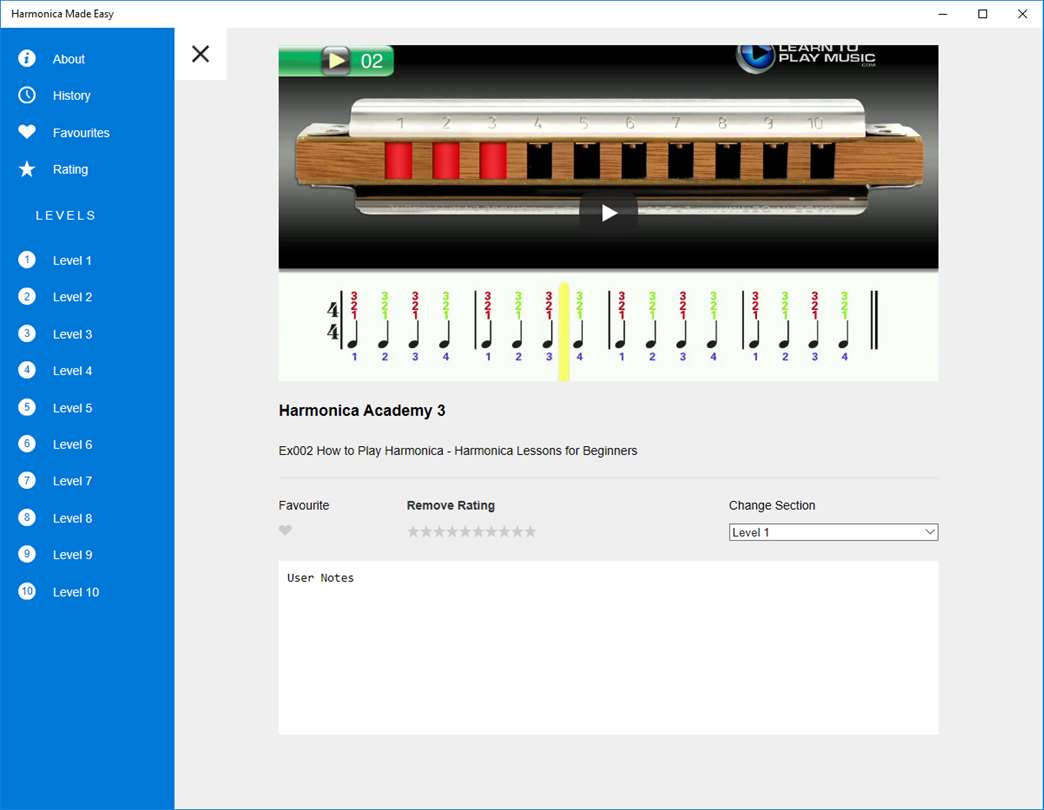Click the Level 6 number badge
The image size is (1044, 810).
click(x=27, y=444)
